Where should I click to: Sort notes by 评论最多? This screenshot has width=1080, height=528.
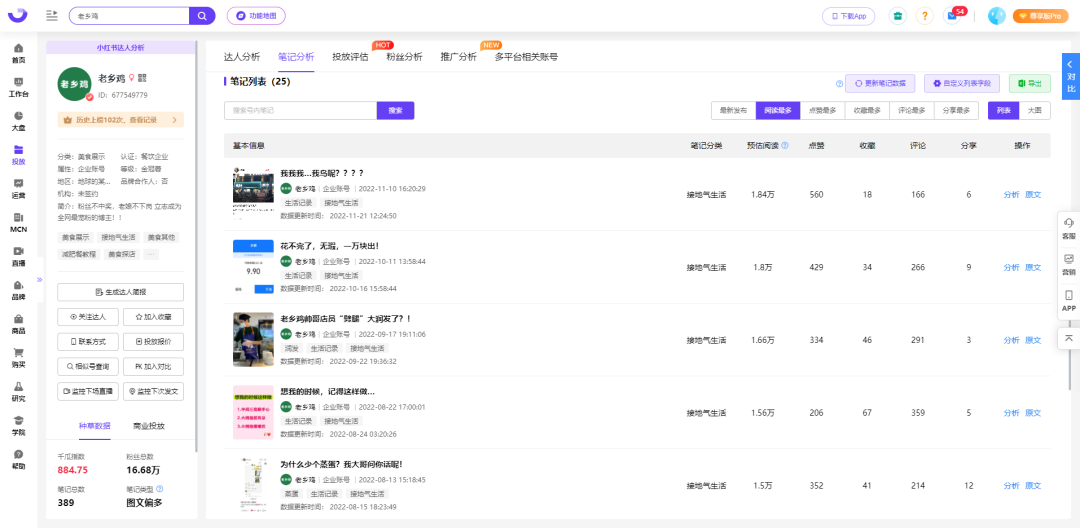(x=912, y=110)
